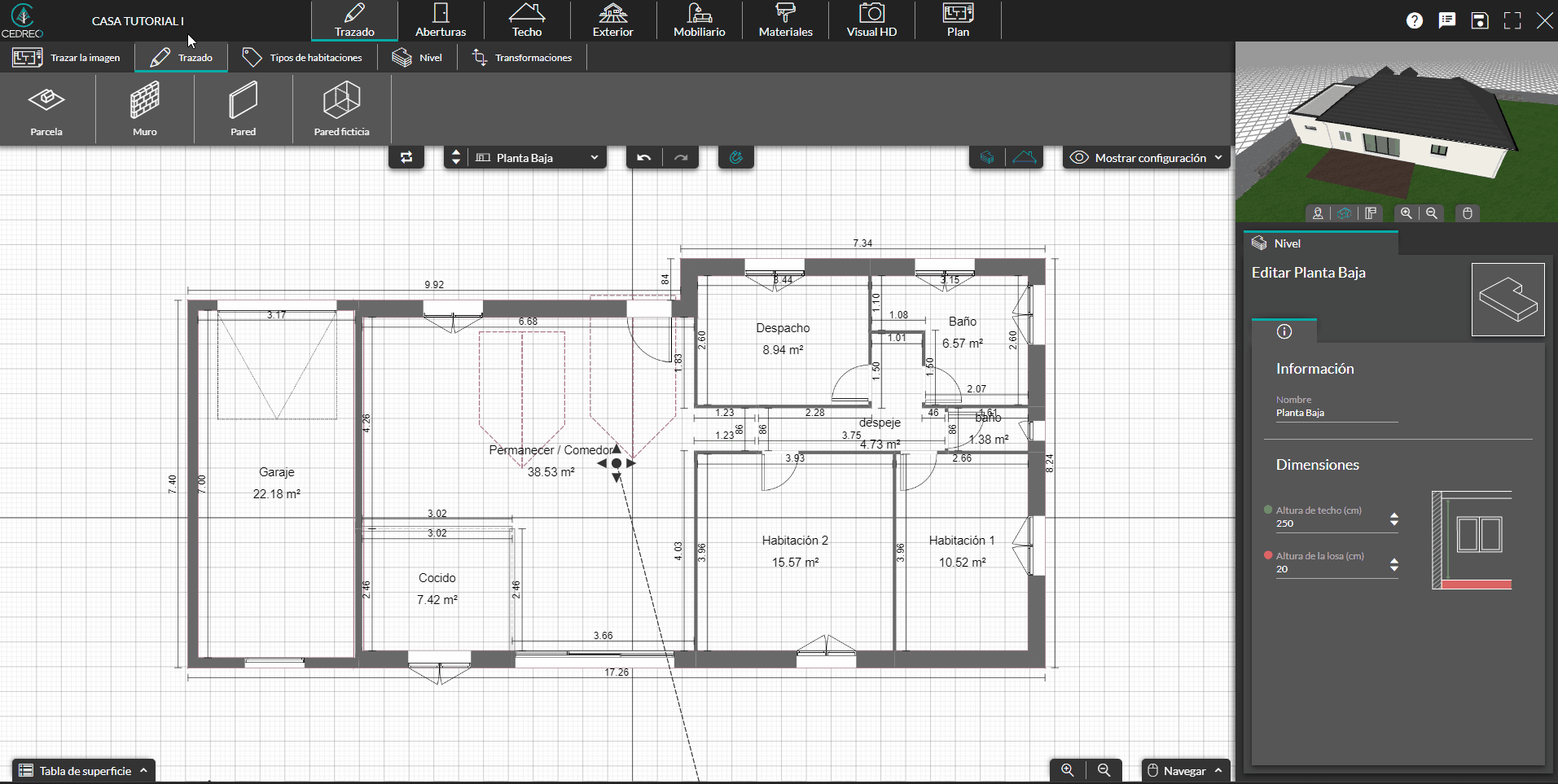This screenshot has height=784, width=1558.
Task: Edit the Nombre field Planta Baja
Action: click(x=1336, y=413)
